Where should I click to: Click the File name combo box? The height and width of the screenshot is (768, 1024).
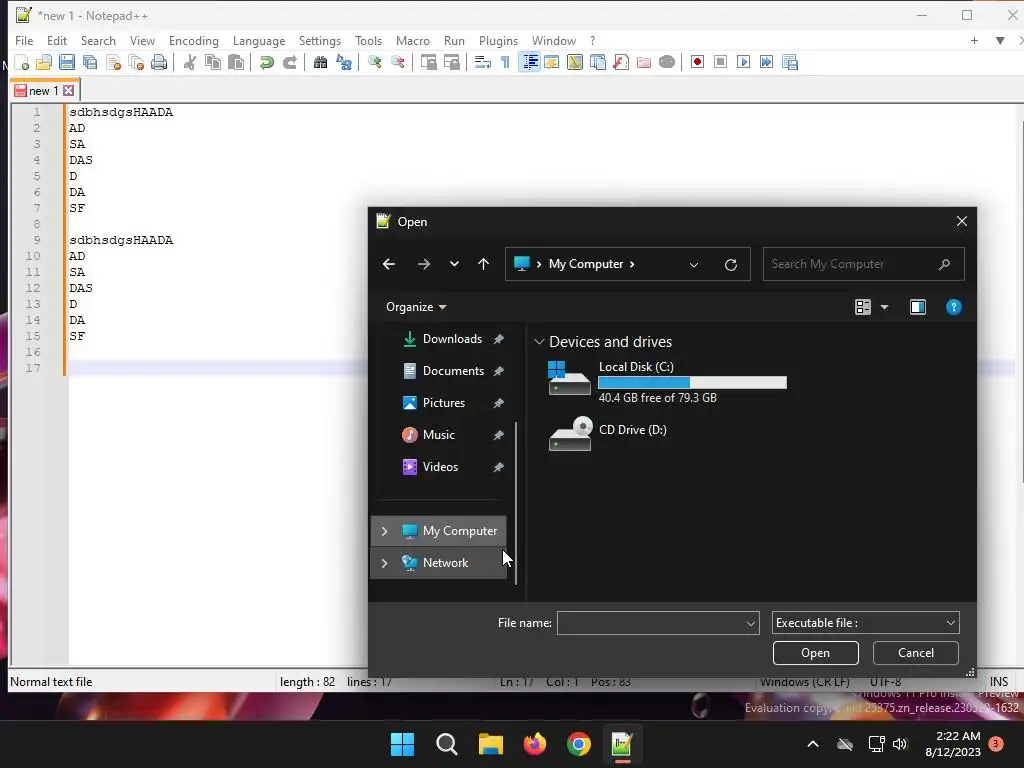[x=658, y=623]
